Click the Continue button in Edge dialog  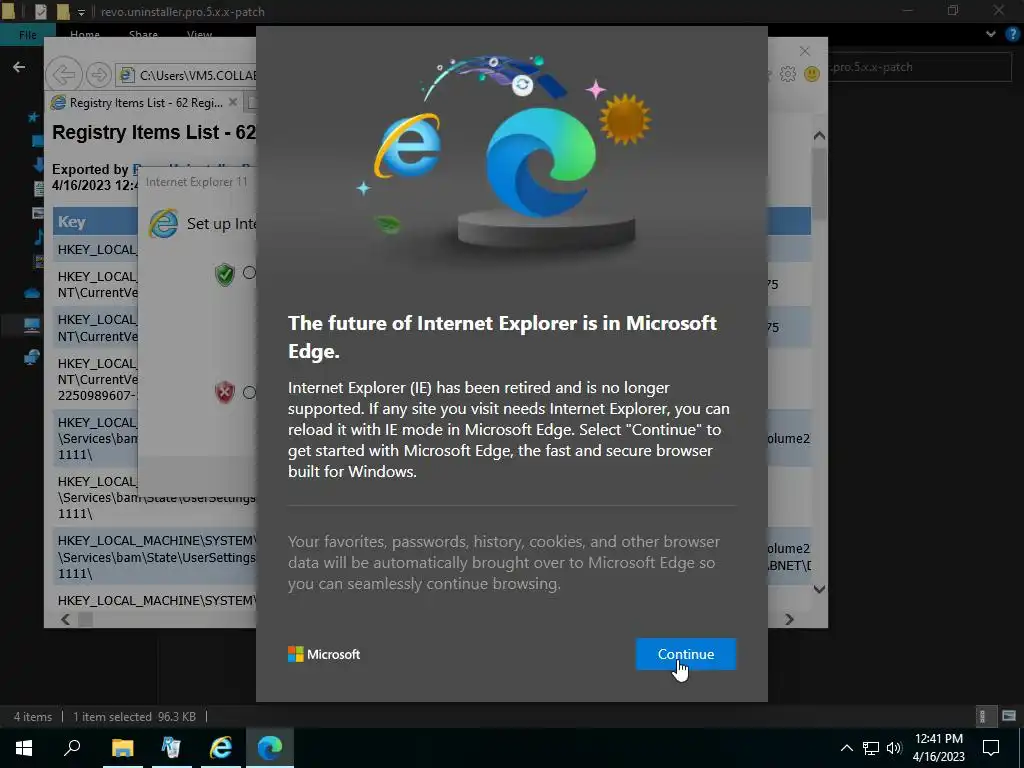[686, 654]
